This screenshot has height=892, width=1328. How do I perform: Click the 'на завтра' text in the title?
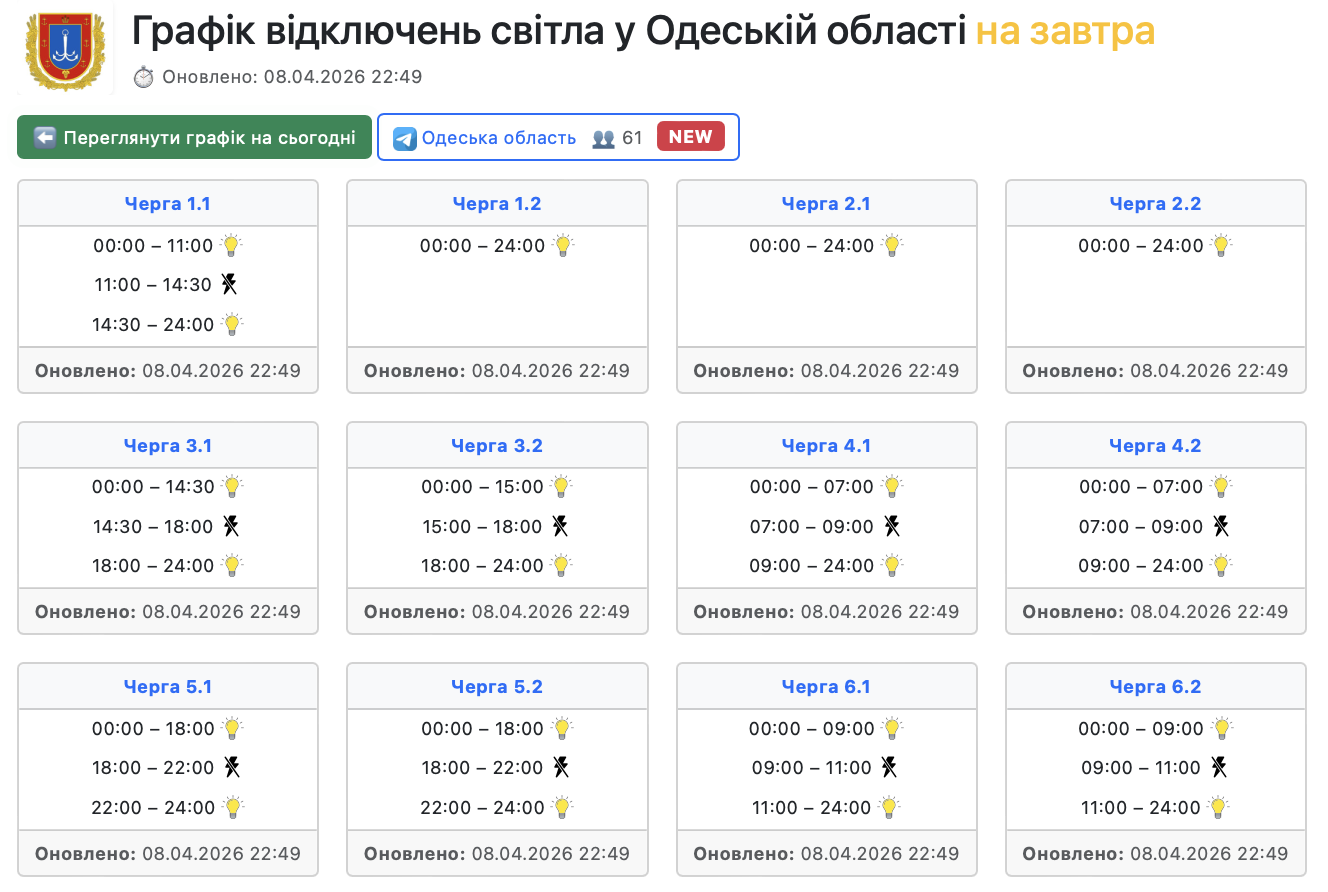1065,33
